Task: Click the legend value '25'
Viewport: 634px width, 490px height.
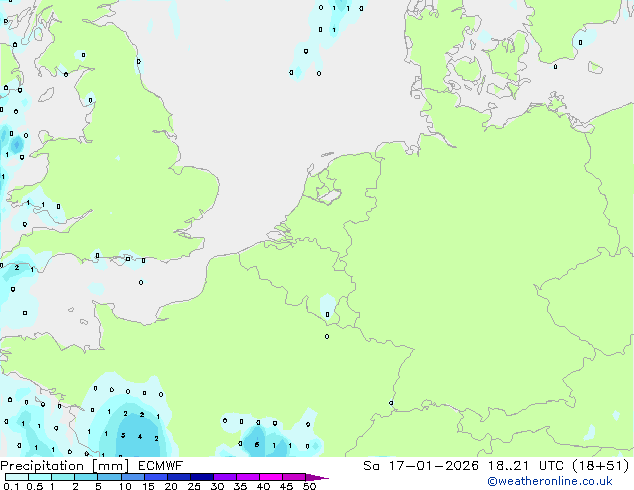Action: click(x=194, y=486)
